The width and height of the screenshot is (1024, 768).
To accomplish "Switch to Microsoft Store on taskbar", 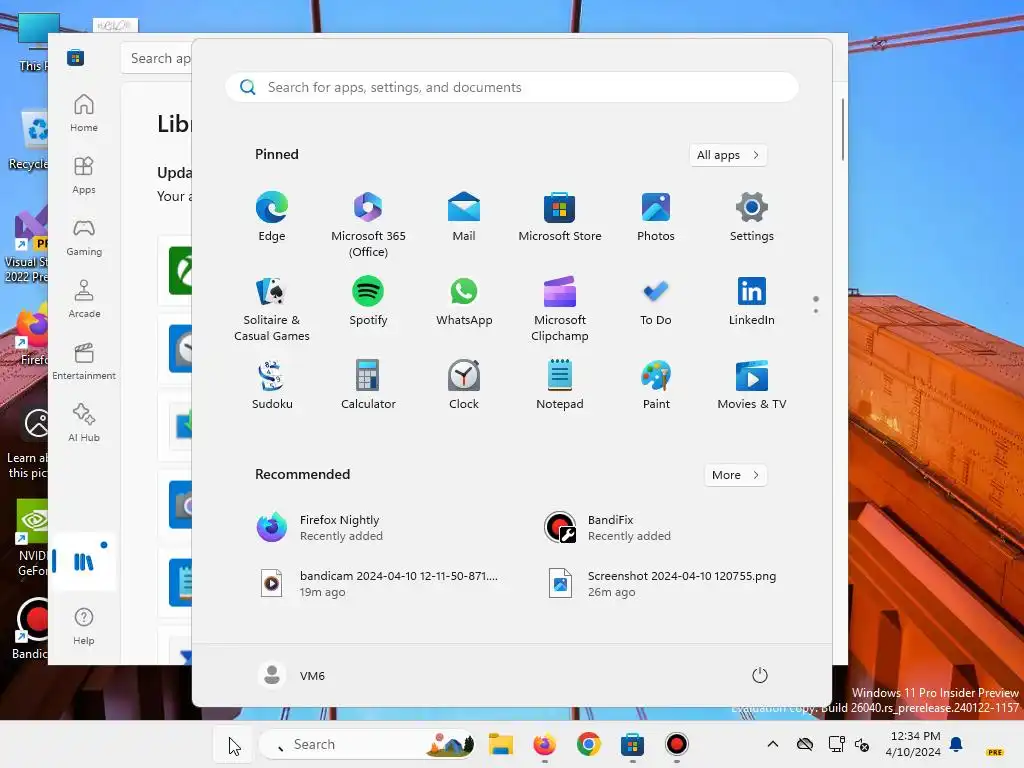I will tap(632, 744).
